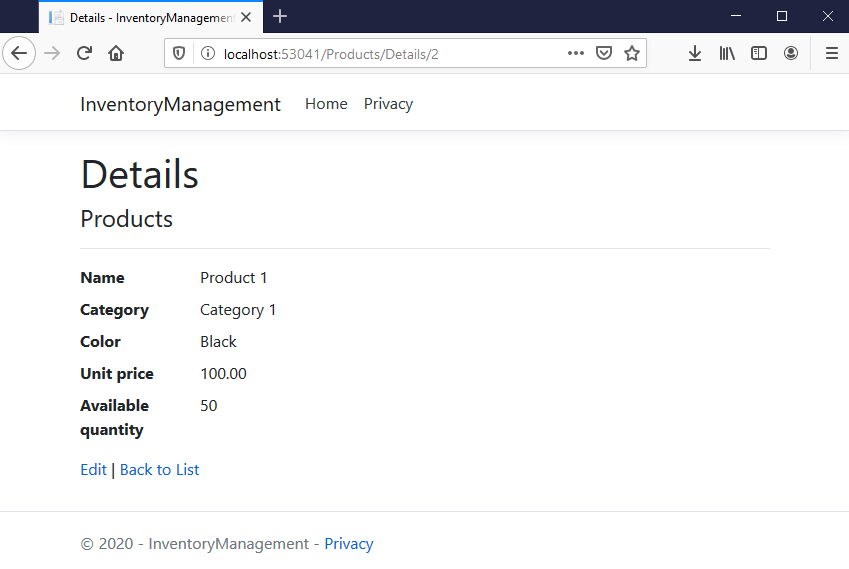The image size is (849, 569).
Task: Reload the current page
Action: [x=84, y=54]
